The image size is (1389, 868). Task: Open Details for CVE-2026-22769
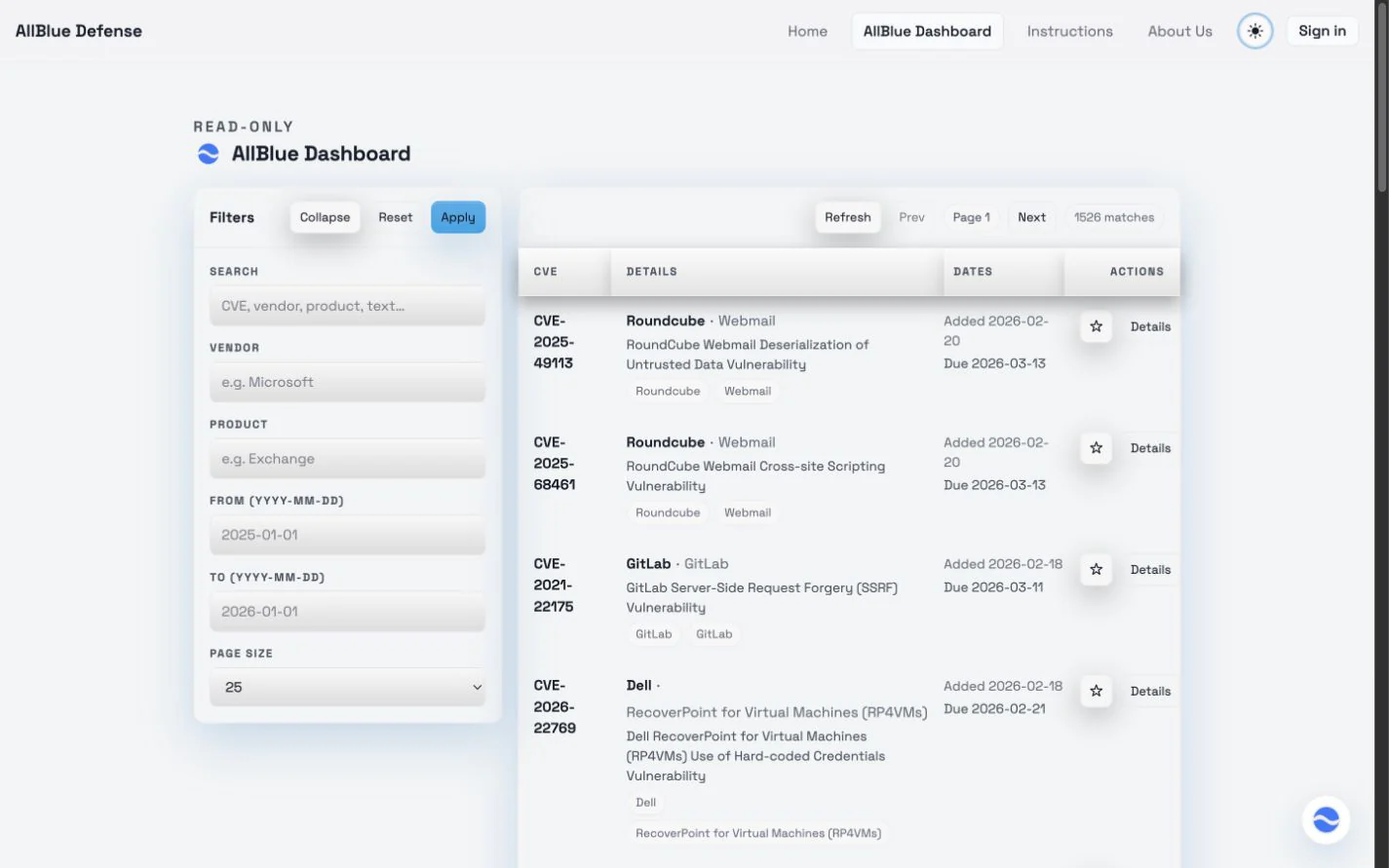1150,691
